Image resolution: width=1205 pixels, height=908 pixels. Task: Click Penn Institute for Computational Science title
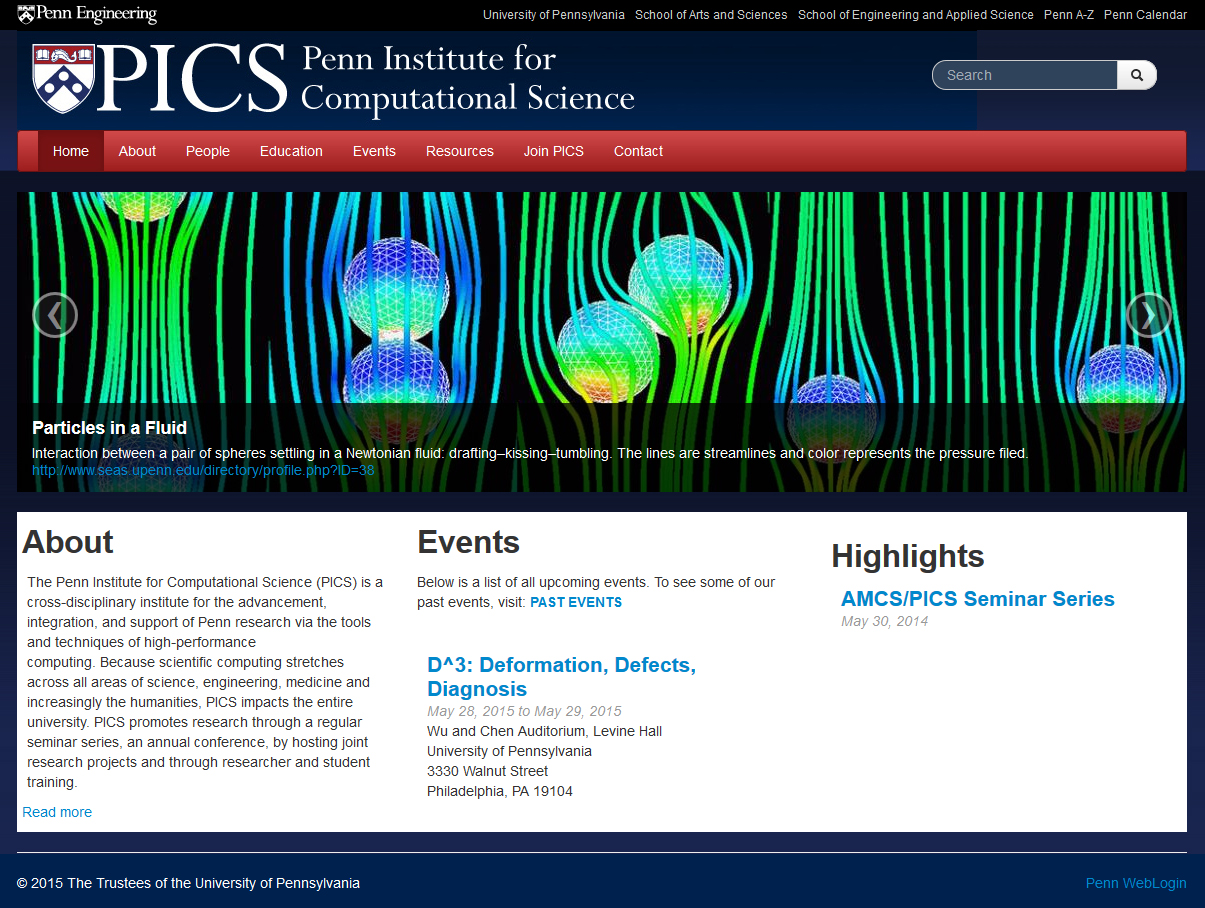click(468, 78)
